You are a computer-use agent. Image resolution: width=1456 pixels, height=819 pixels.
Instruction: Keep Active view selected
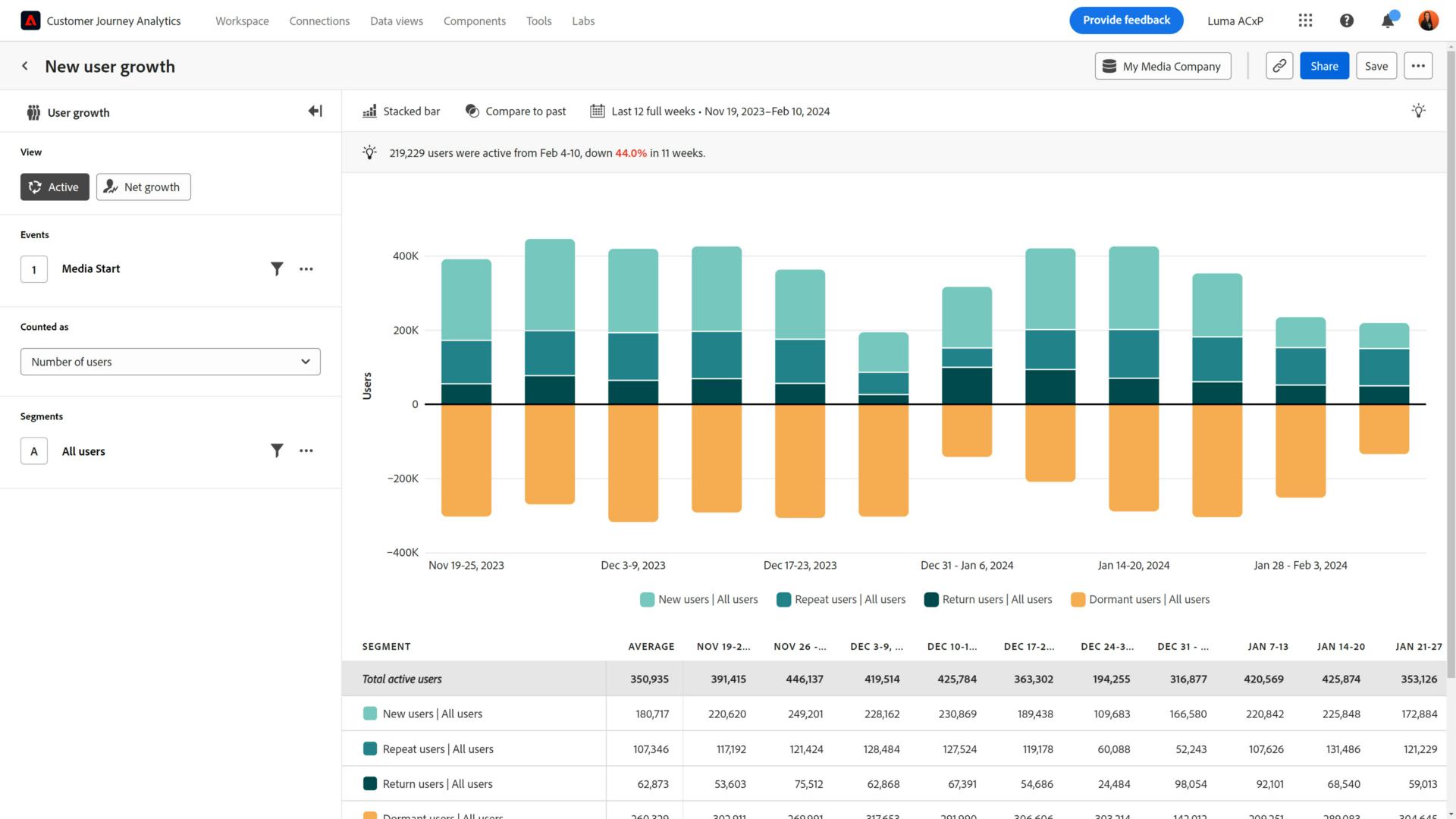click(x=54, y=187)
